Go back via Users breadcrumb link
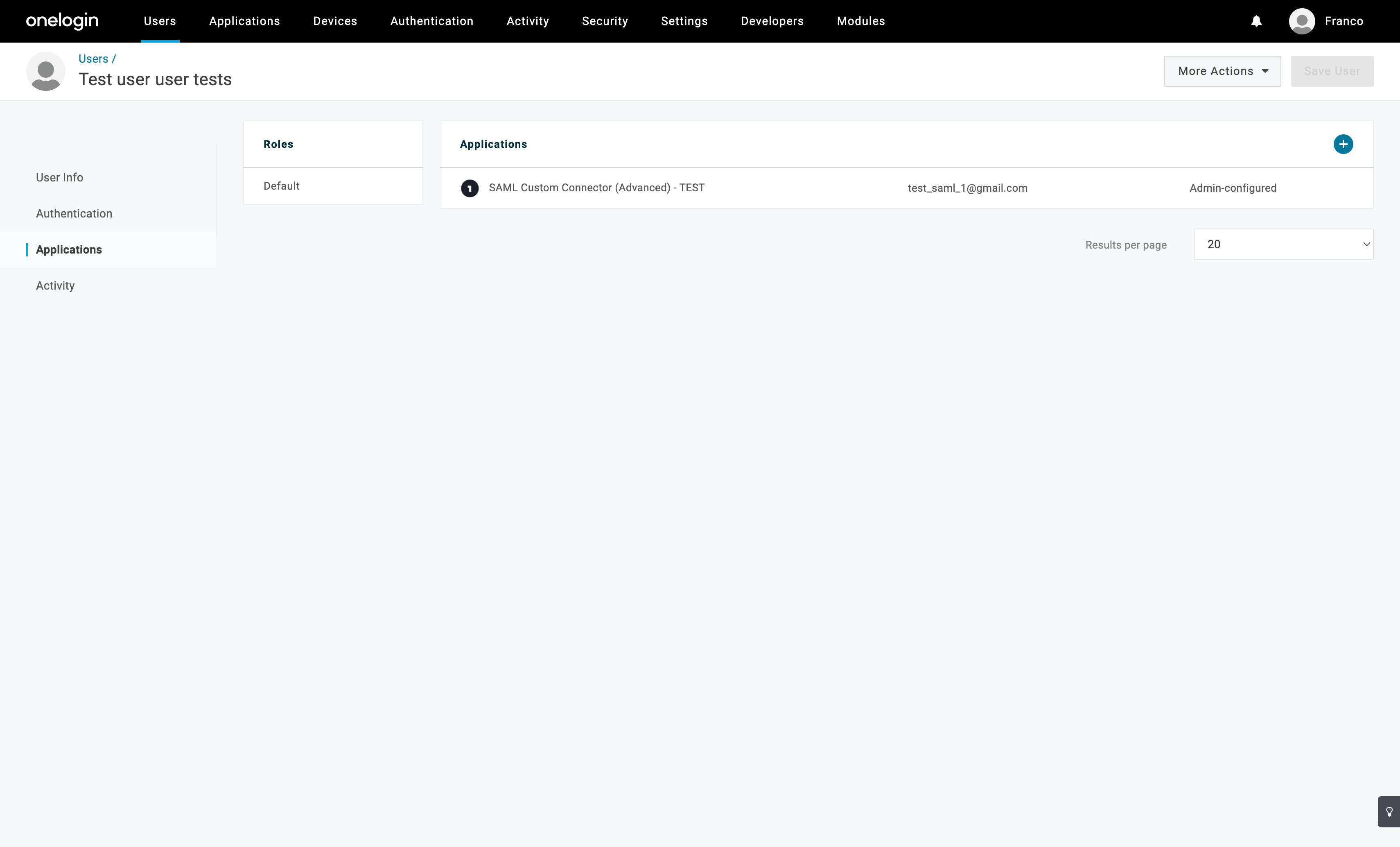This screenshot has height=847, width=1400. pyautogui.click(x=93, y=59)
